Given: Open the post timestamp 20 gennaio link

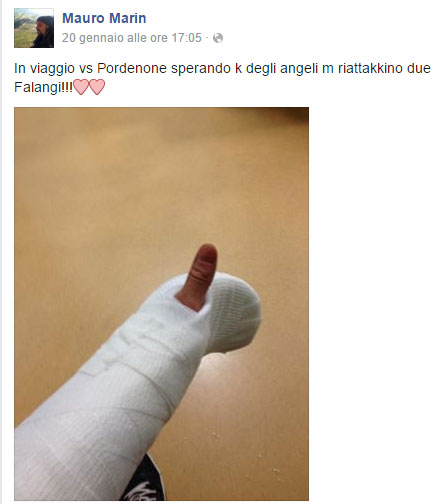Looking at the screenshot, I should [132, 38].
